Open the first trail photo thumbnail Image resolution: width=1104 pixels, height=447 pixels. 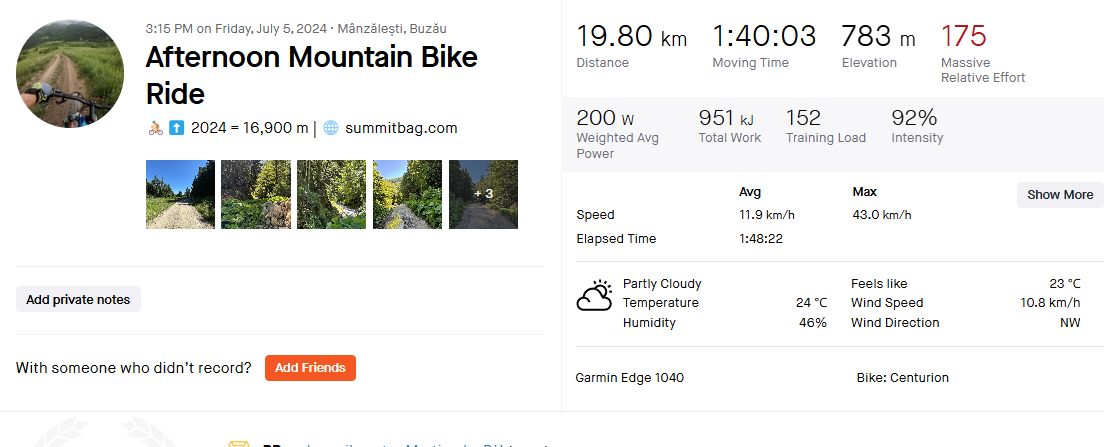point(180,194)
